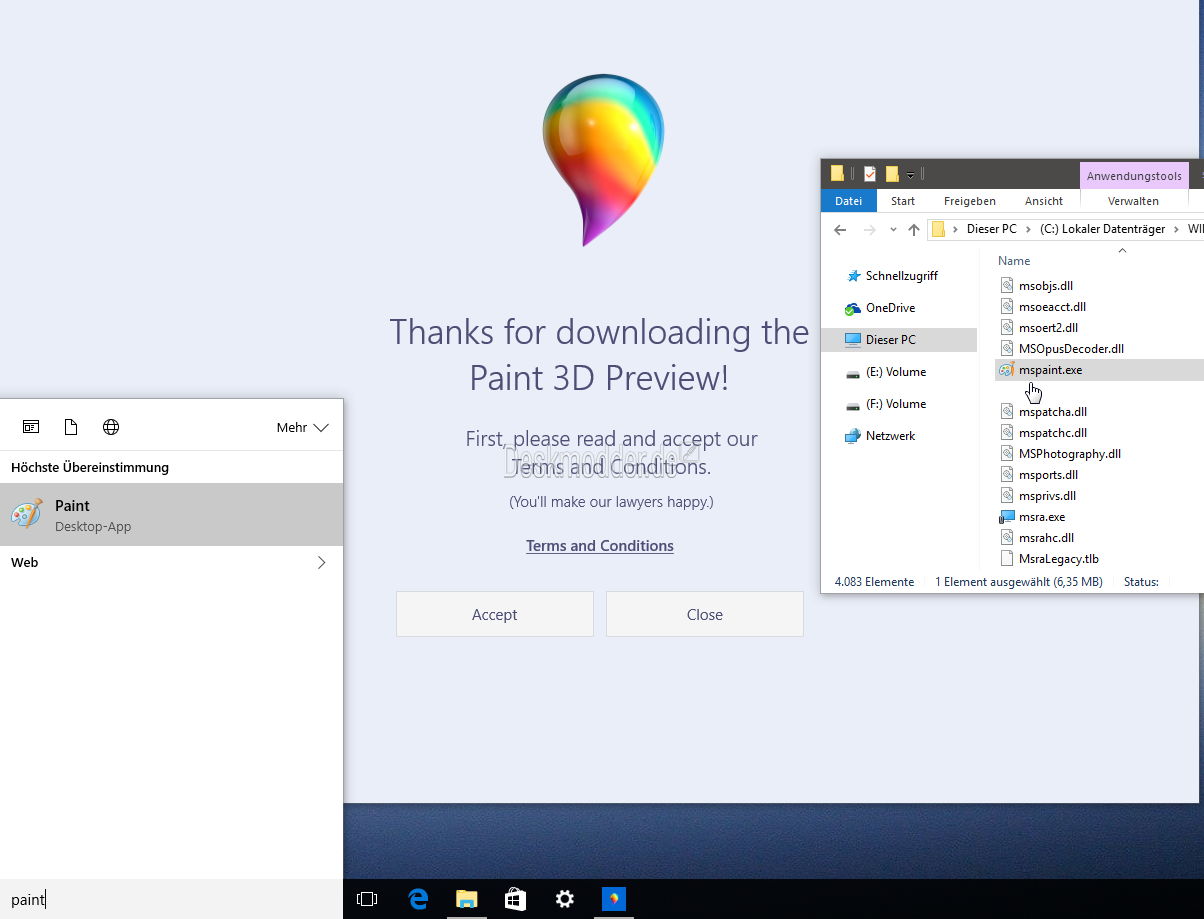This screenshot has height=919, width=1204.
Task: Switch to the Ansicht ribbon tab
Action: tap(1044, 201)
